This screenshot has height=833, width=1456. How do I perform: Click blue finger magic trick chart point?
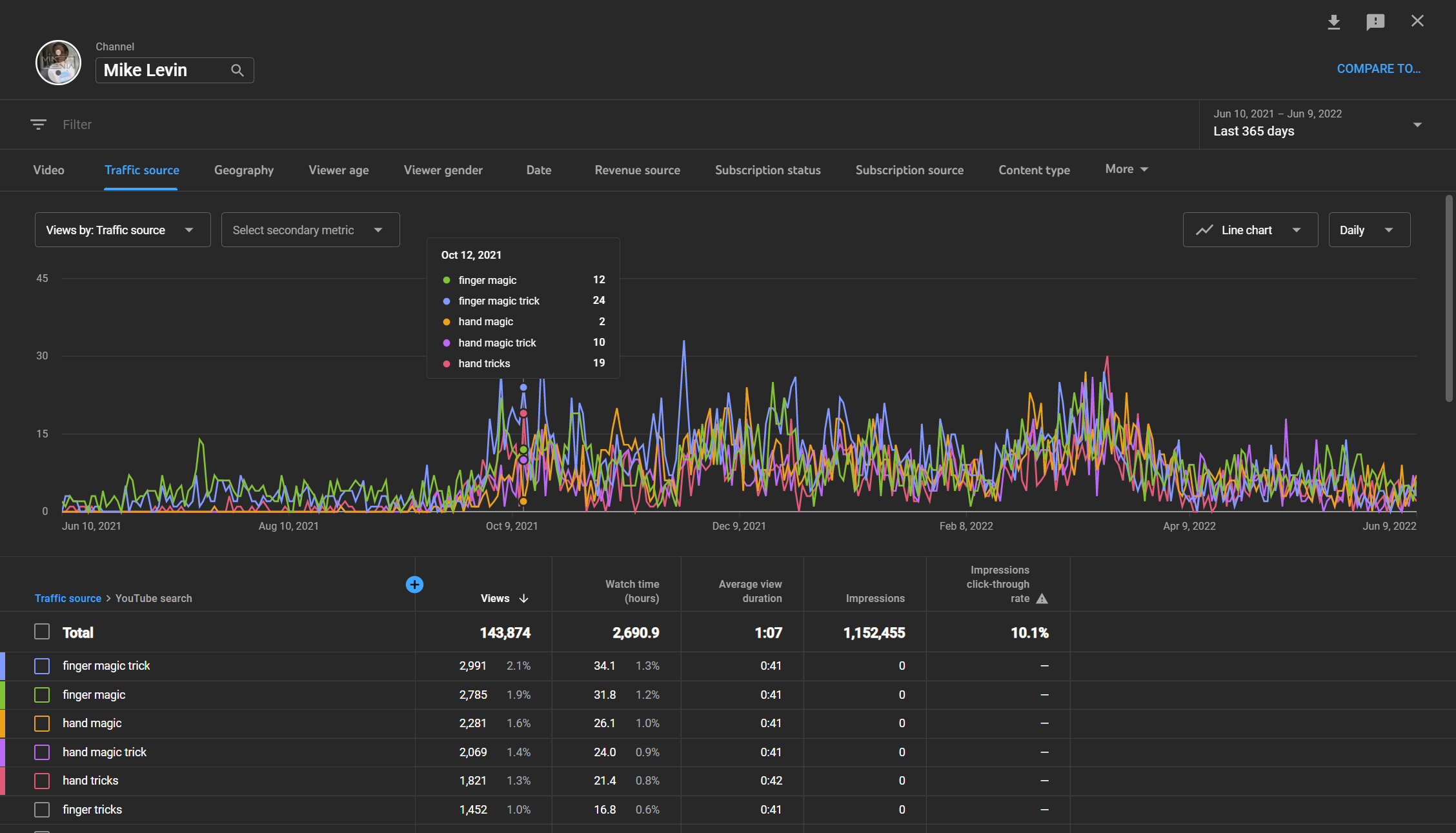point(523,388)
